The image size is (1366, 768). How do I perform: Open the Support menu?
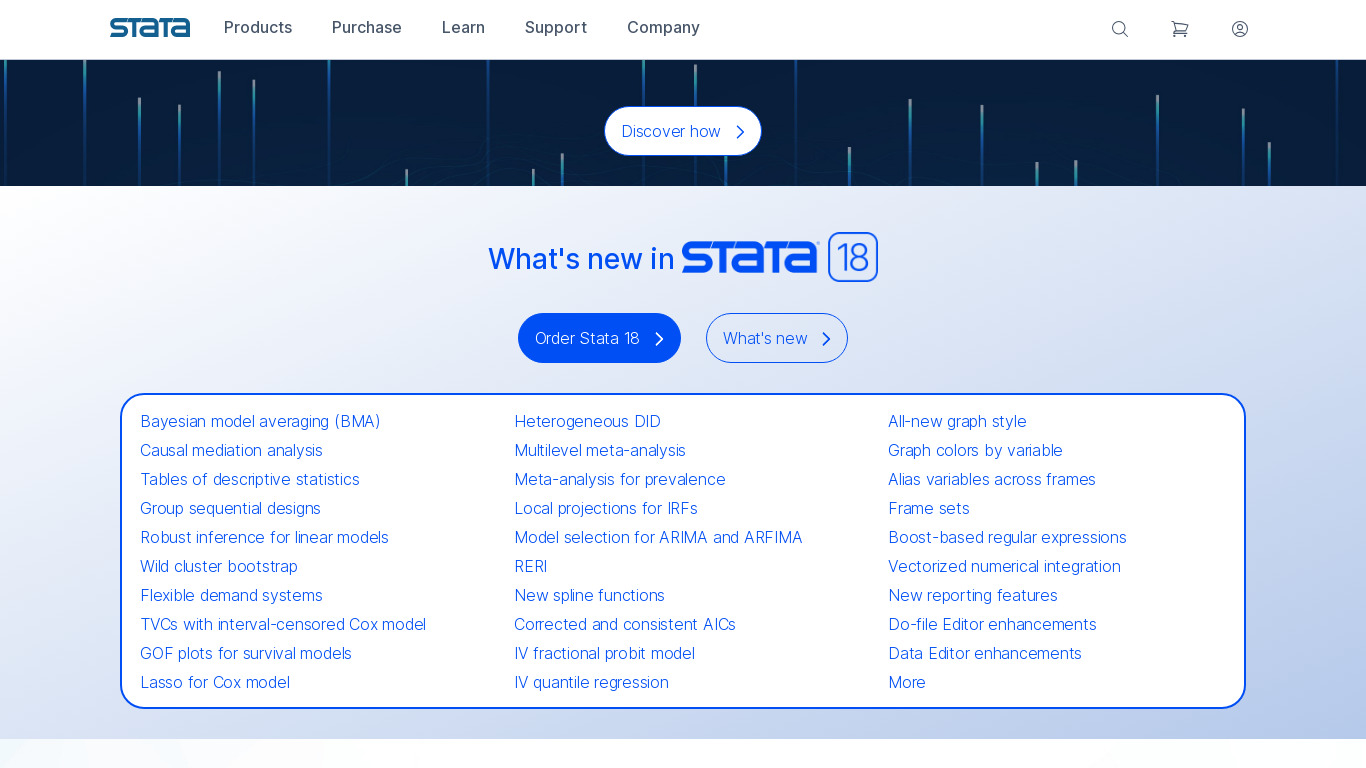[x=556, y=28]
